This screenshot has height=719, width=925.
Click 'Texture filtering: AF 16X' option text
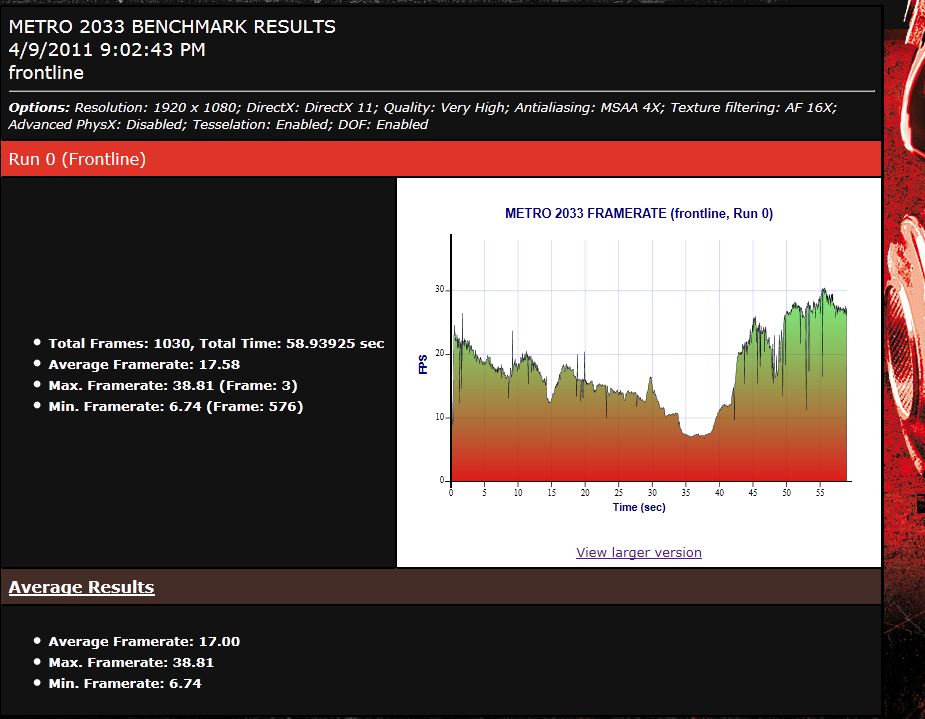click(x=752, y=107)
